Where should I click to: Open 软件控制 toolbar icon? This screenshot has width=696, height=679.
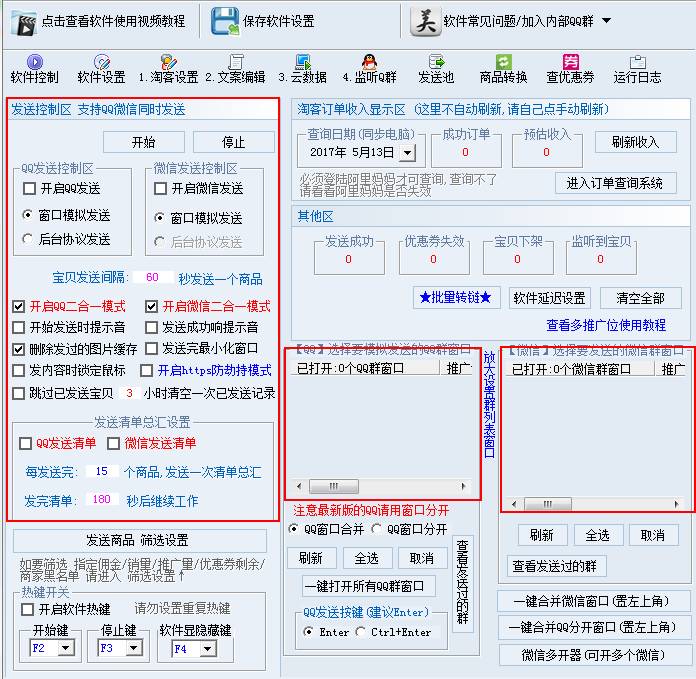(x=35, y=62)
